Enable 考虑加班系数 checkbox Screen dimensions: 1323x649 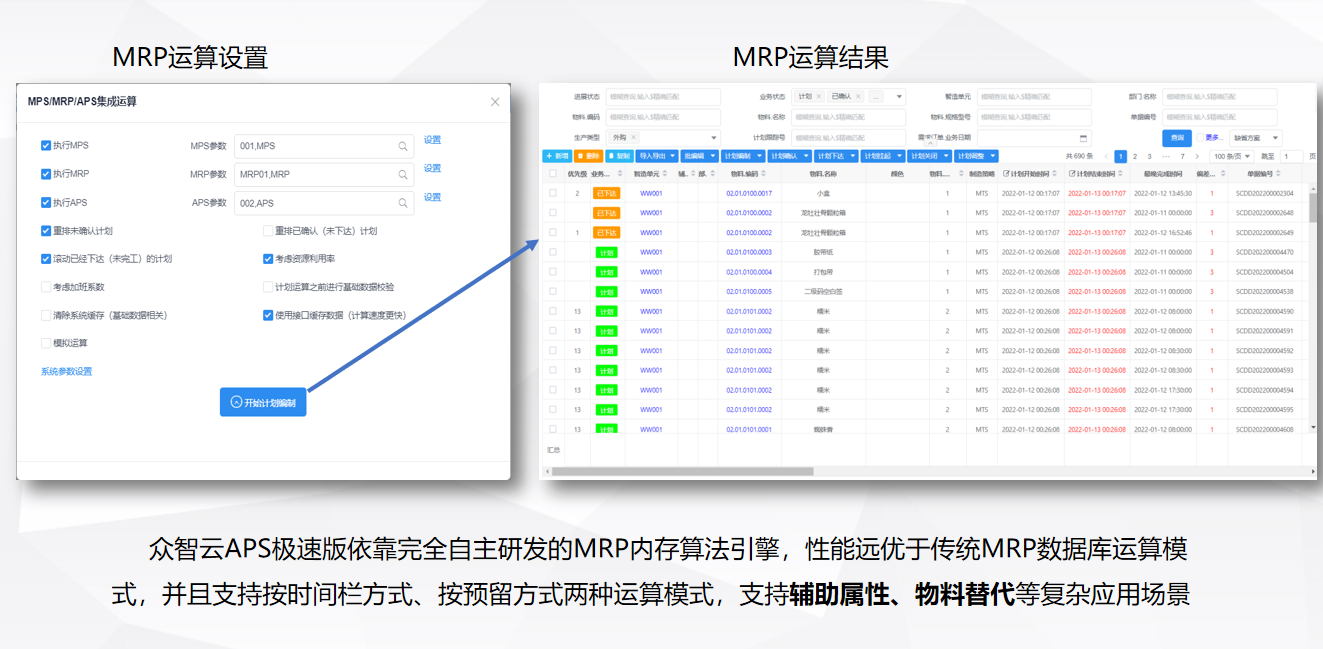coord(46,287)
